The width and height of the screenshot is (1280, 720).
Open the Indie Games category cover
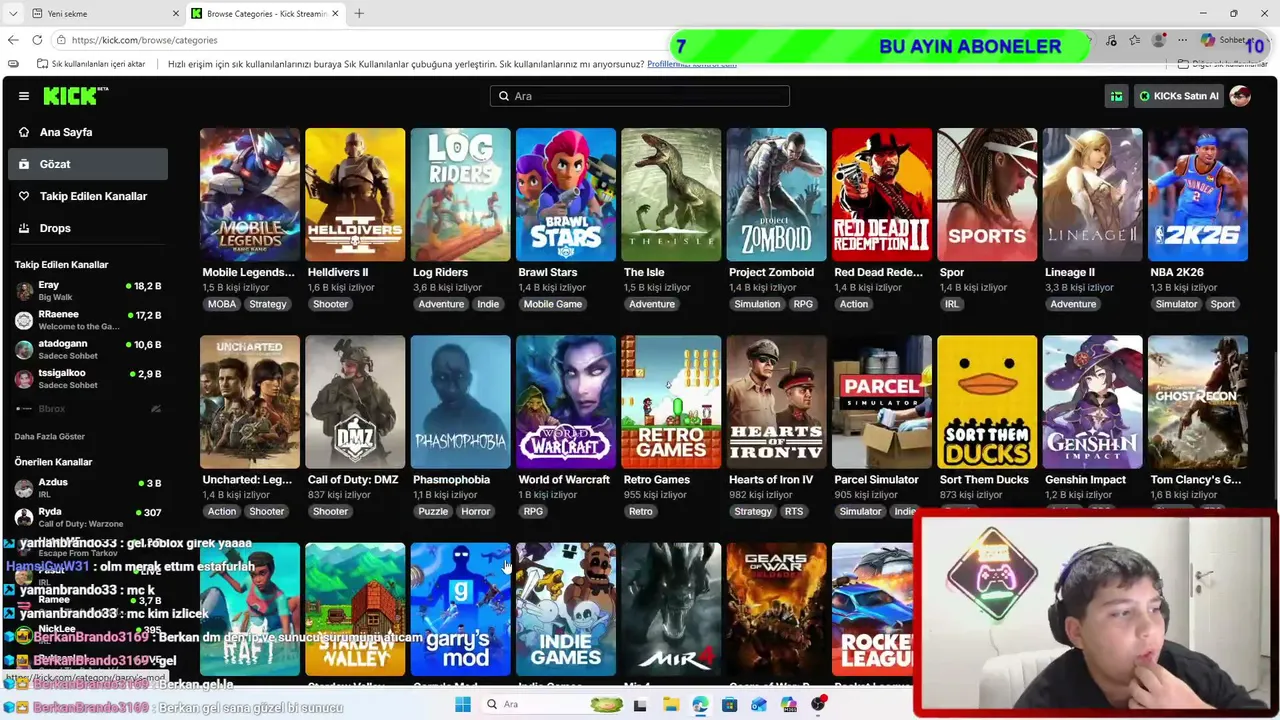[x=566, y=609]
